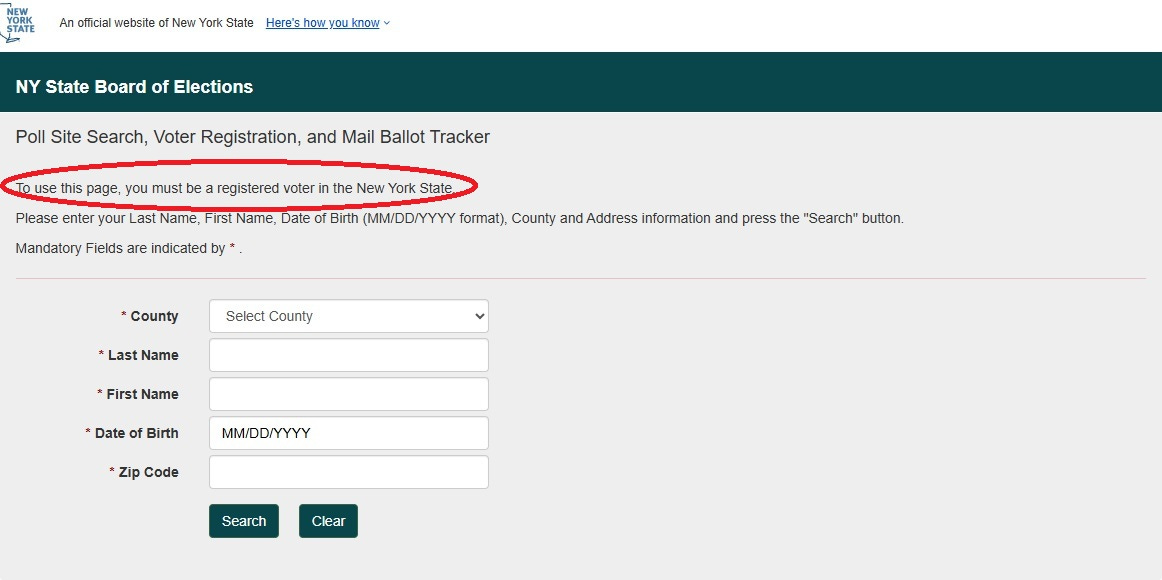The width and height of the screenshot is (1162, 580).
Task: Click the Clear button
Action: click(328, 521)
